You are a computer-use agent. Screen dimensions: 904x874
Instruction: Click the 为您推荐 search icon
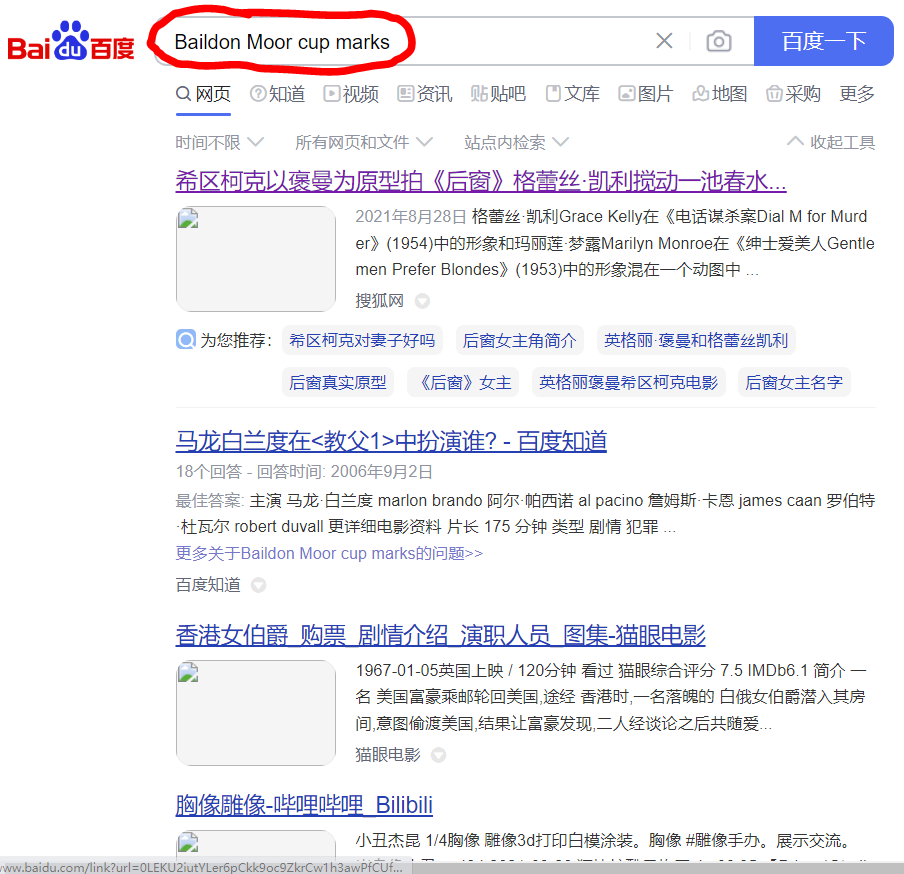click(186, 340)
